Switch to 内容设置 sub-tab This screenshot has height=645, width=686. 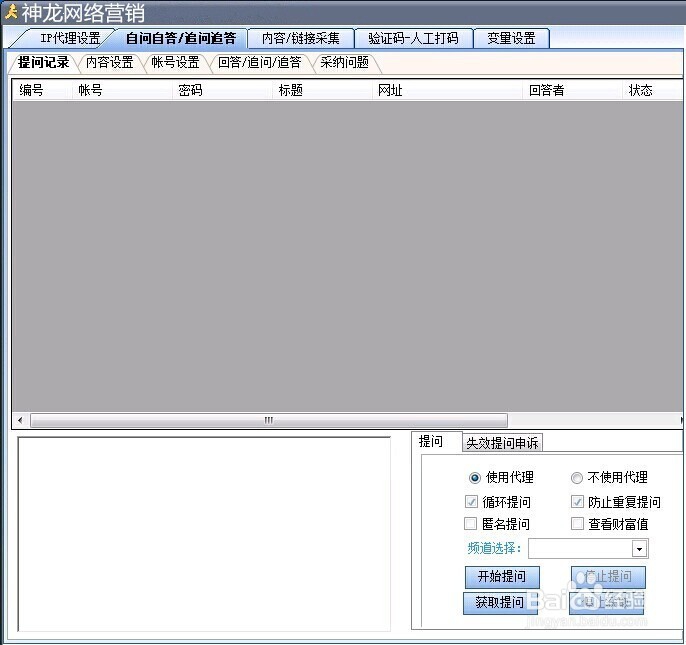(x=109, y=63)
